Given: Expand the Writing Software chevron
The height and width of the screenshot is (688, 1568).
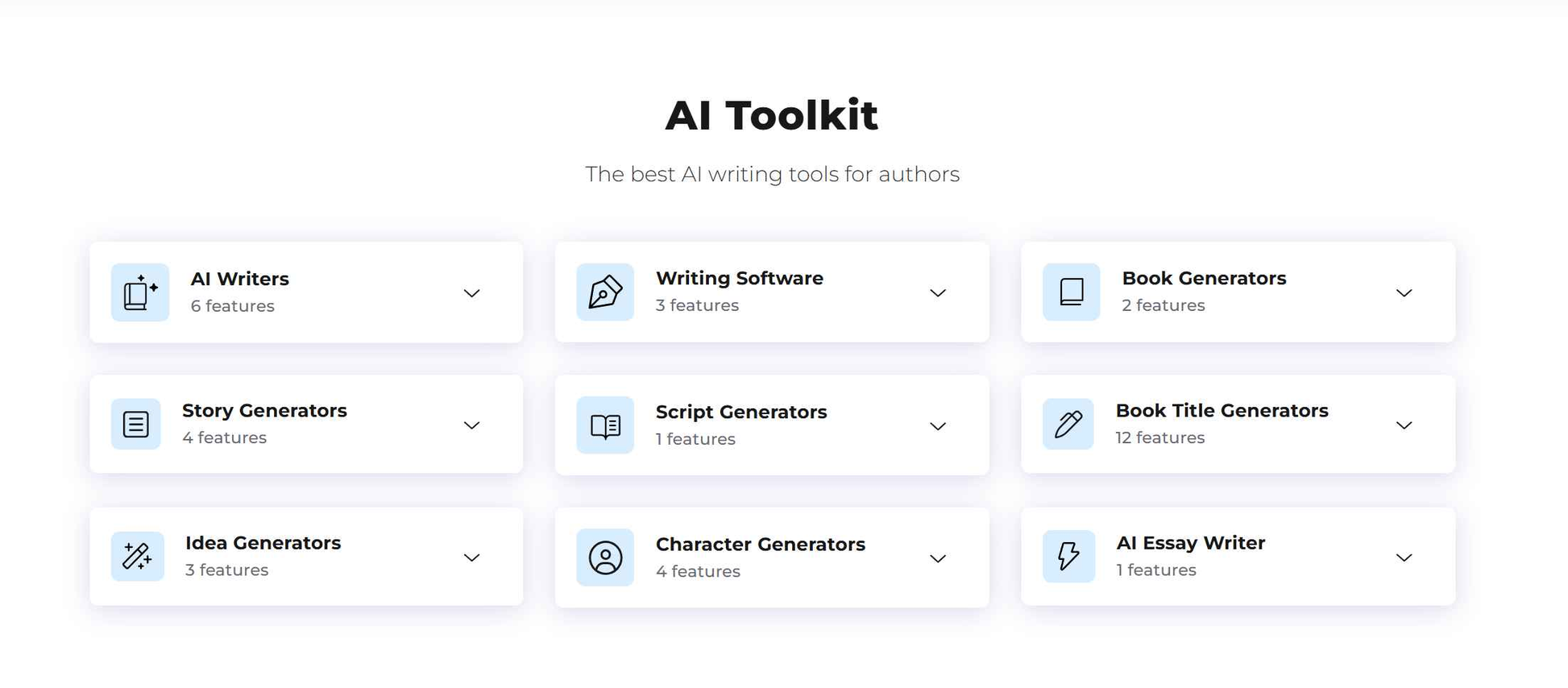Looking at the screenshot, I should tap(938, 293).
